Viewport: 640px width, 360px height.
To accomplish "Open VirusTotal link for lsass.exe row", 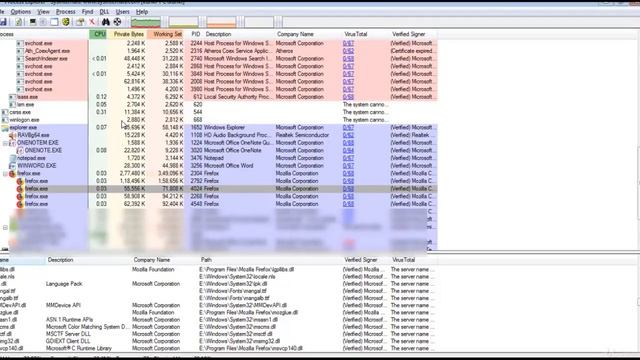I will coord(348,97).
